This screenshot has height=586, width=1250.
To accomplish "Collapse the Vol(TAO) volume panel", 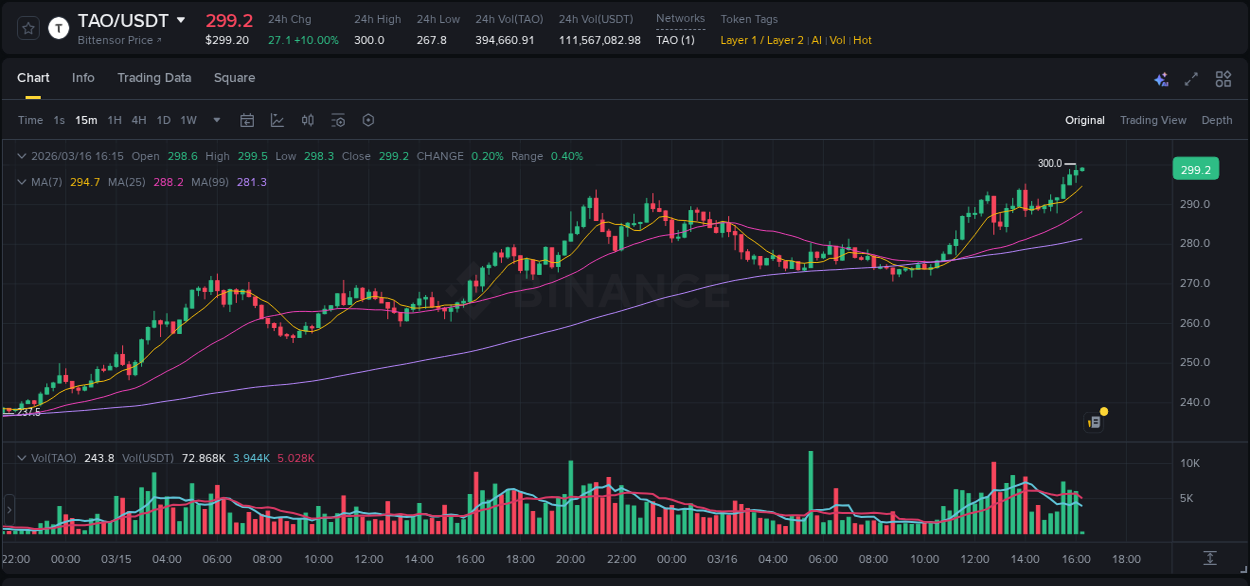I will tap(21, 457).
